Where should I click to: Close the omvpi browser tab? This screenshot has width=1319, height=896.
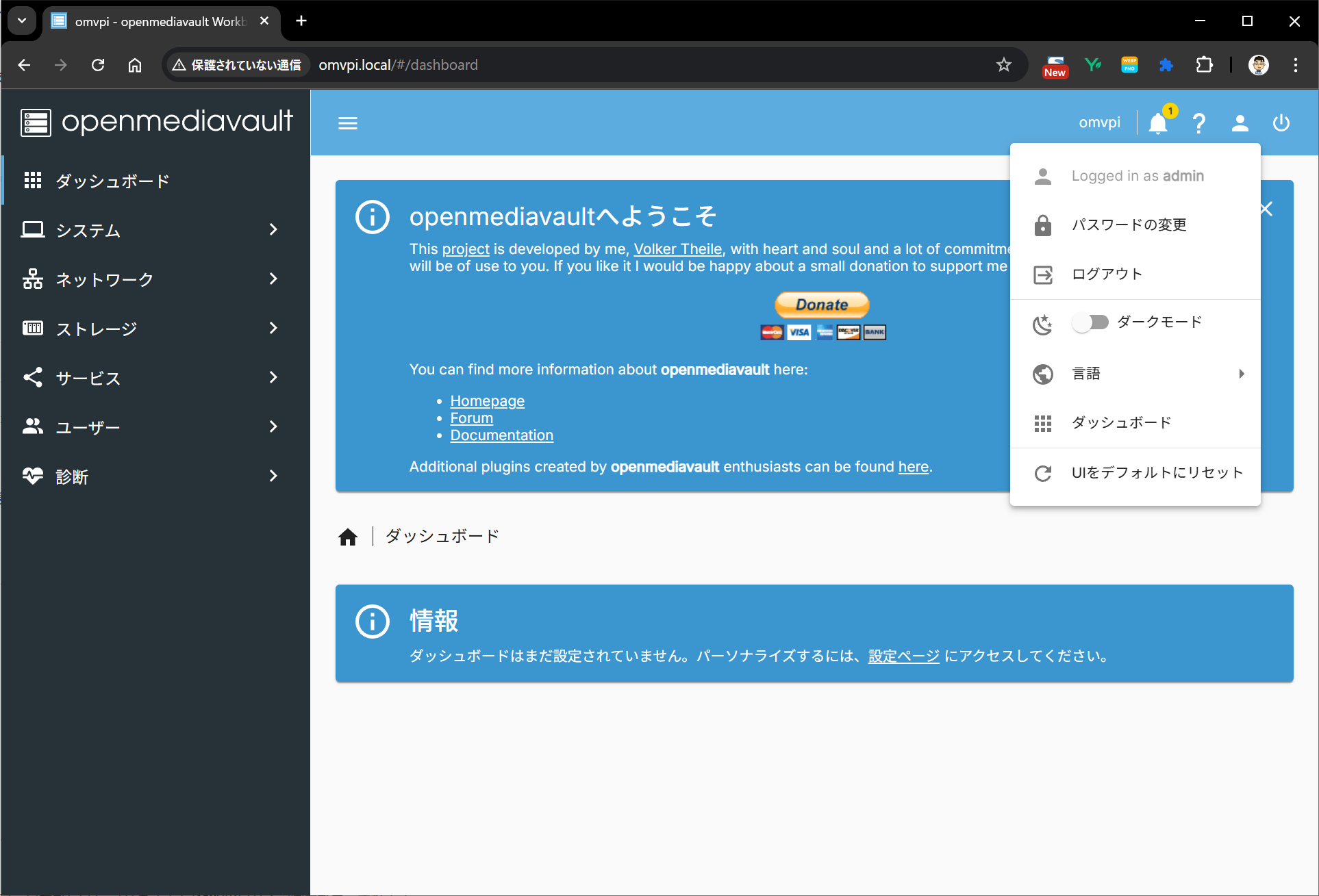(x=264, y=21)
